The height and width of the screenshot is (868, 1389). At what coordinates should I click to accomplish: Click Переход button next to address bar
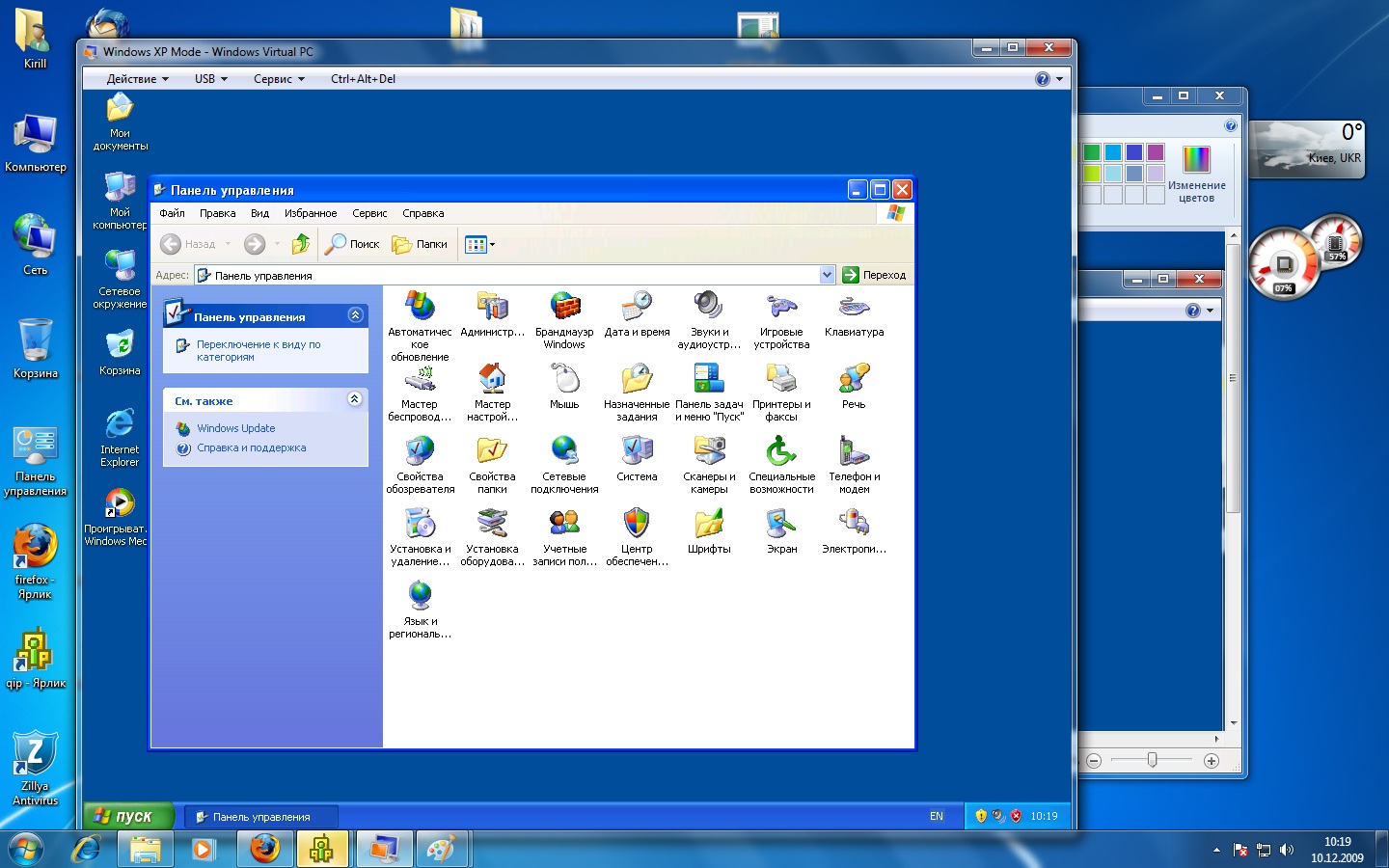click(874, 275)
